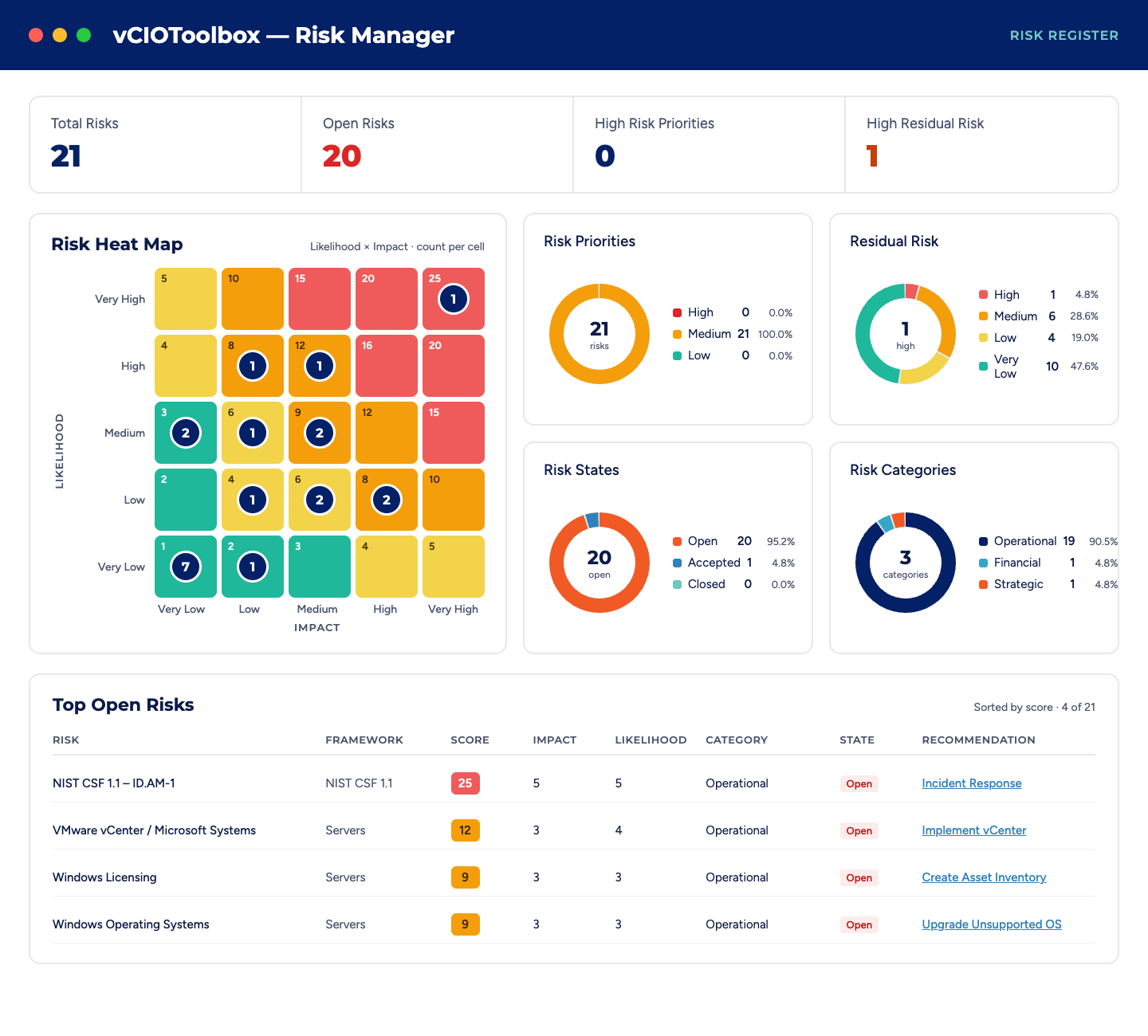Select the empty heat map cell scored 16
Image resolution: width=1148 pixels, height=1036 pixels.
click(387, 366)
